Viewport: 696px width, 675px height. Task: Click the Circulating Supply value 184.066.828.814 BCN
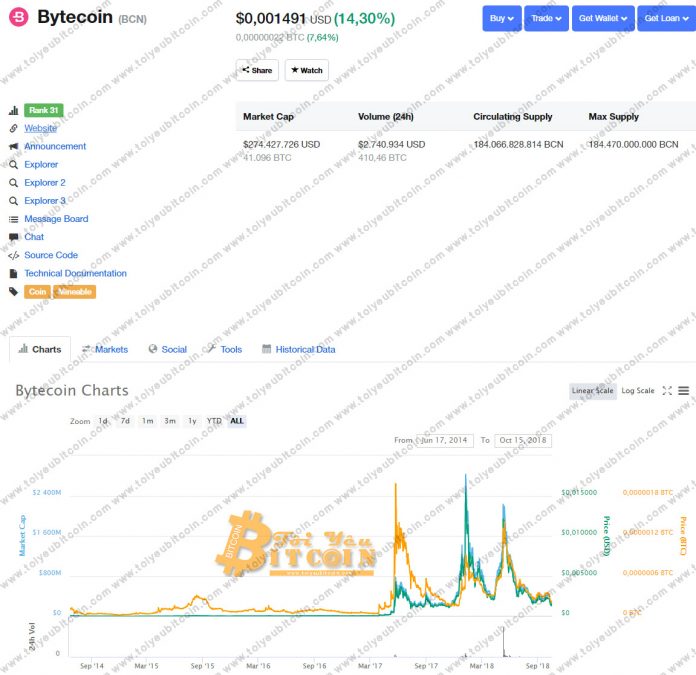(x=518, y=145)
